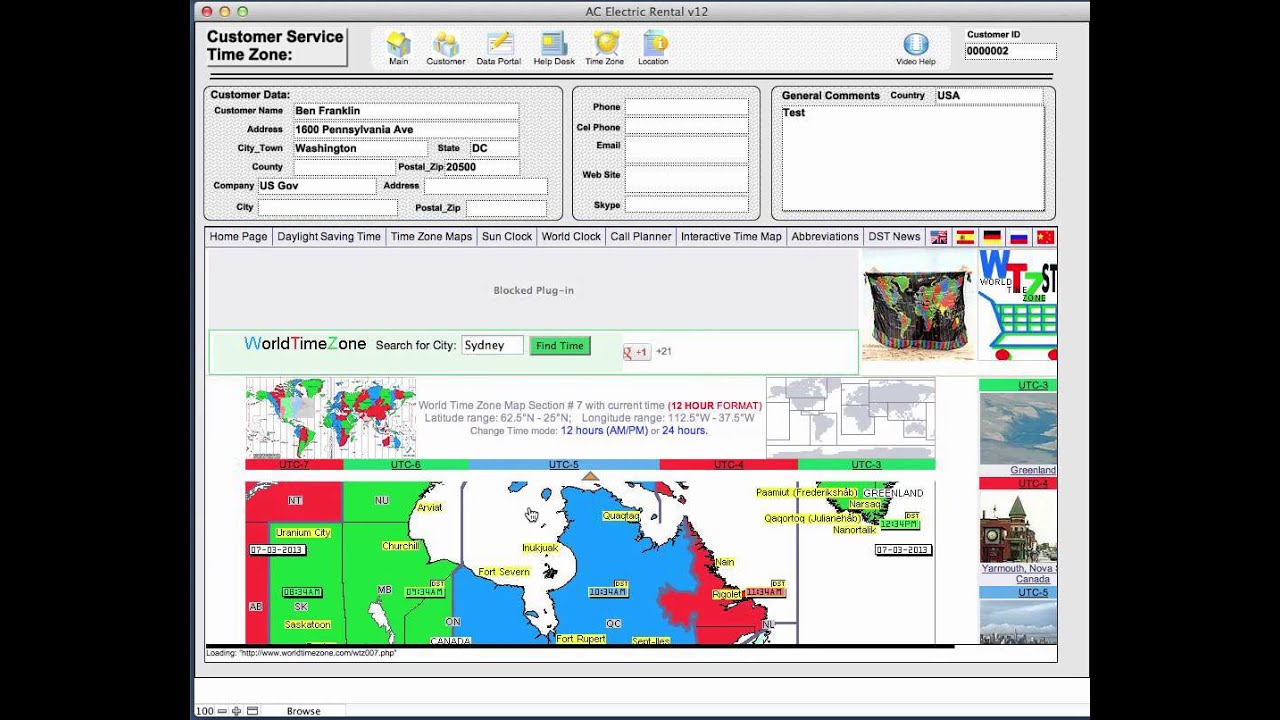1280x720 pixels.
Task: Click the Country field showing USA
Action: [x=989, y=96]
